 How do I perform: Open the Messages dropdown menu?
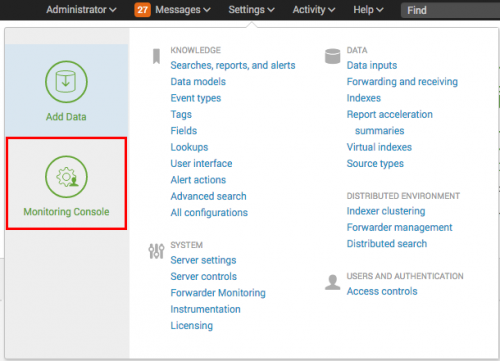(183, 10)
